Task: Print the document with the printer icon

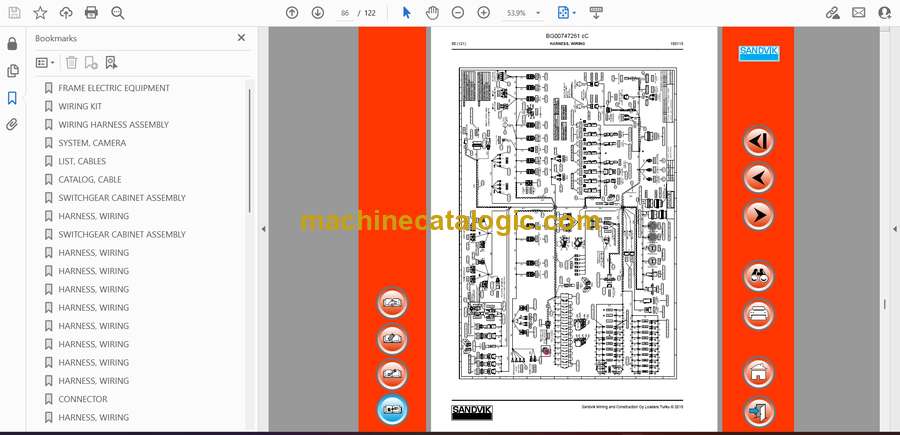Action: pyautogui.click(x=91, y=13)
